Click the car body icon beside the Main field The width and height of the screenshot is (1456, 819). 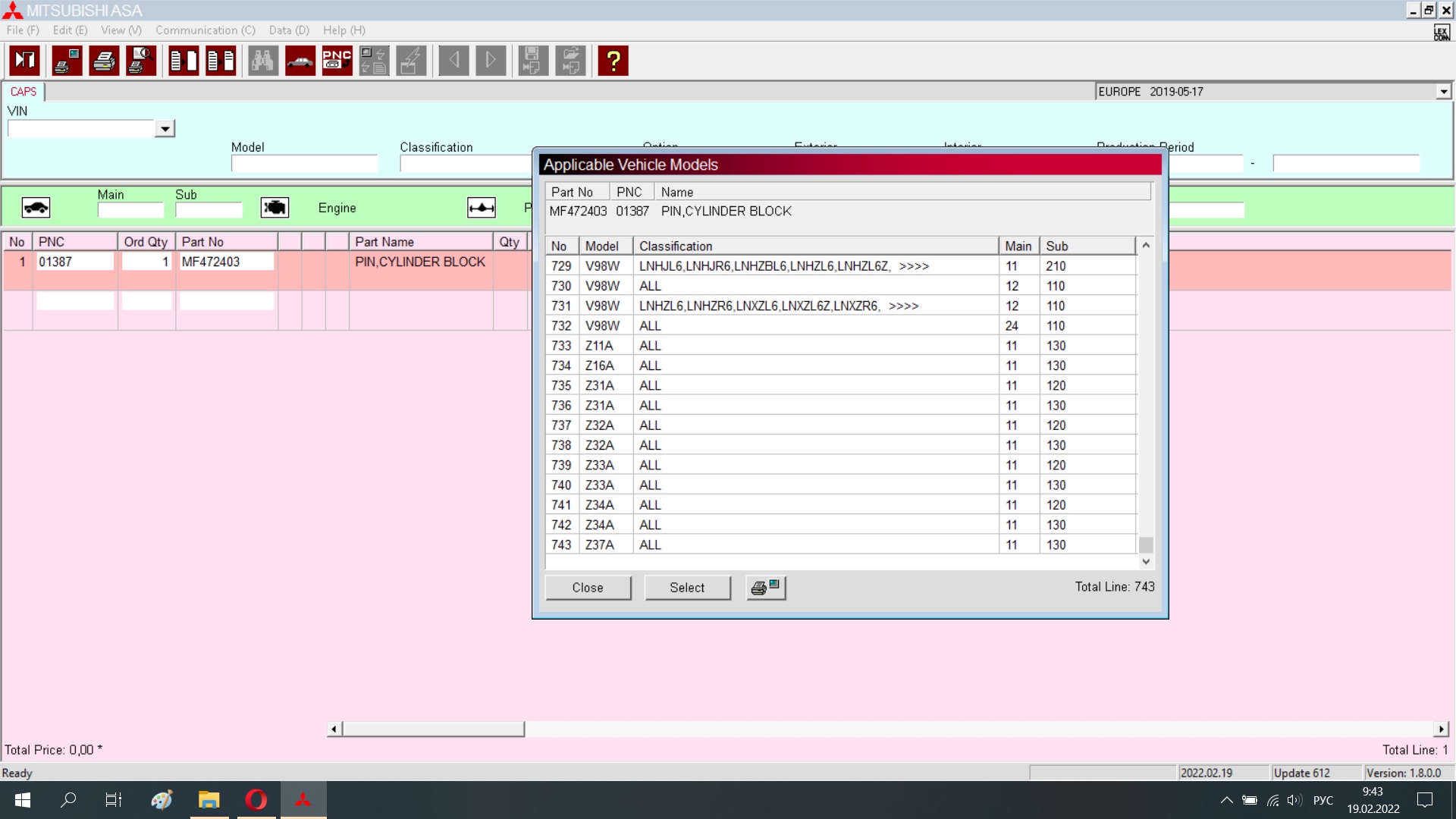click(36, 208)
